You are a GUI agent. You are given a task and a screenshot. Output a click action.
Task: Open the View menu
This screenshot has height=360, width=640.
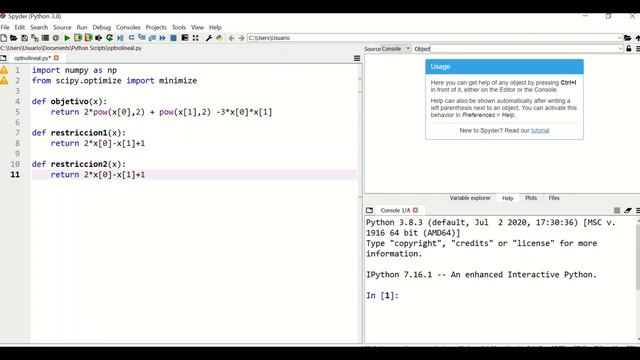tap(197, 27)
